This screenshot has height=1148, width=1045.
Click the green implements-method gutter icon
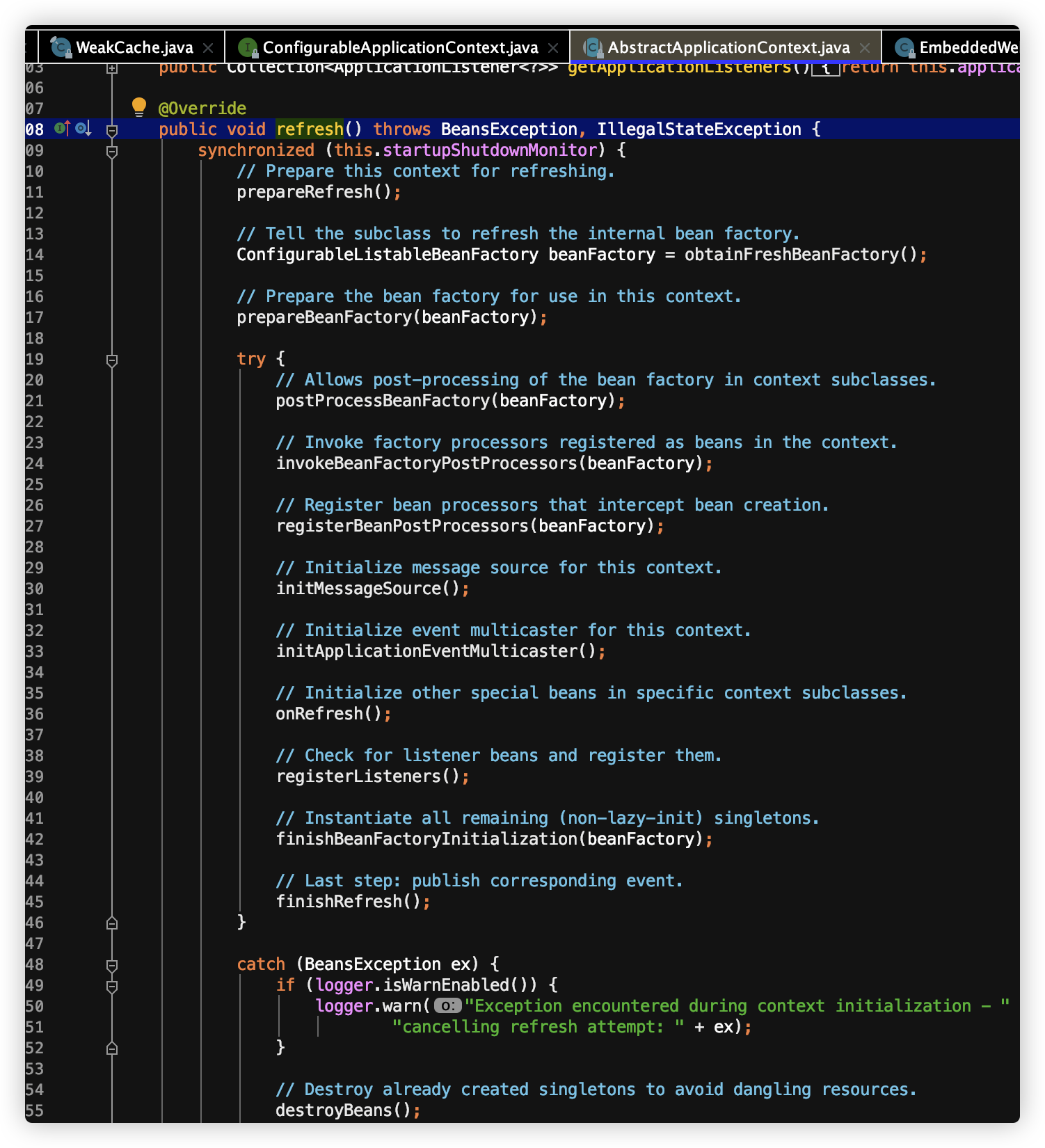[x=62, y=128]
